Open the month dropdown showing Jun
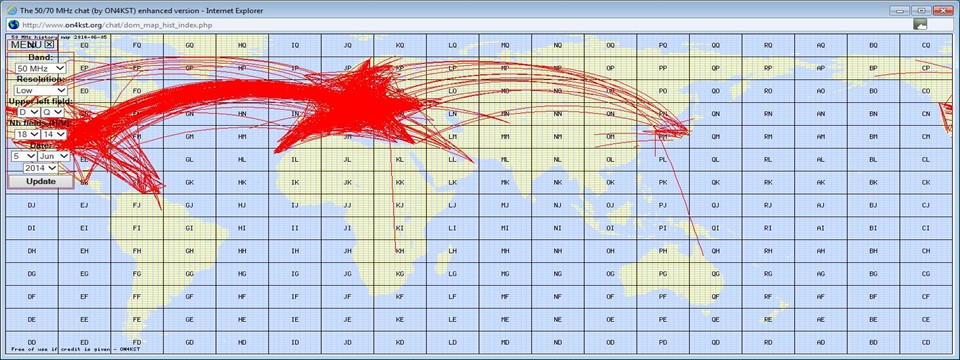The width and height of the screenshot is (960, 360). (x=54, y=156)
